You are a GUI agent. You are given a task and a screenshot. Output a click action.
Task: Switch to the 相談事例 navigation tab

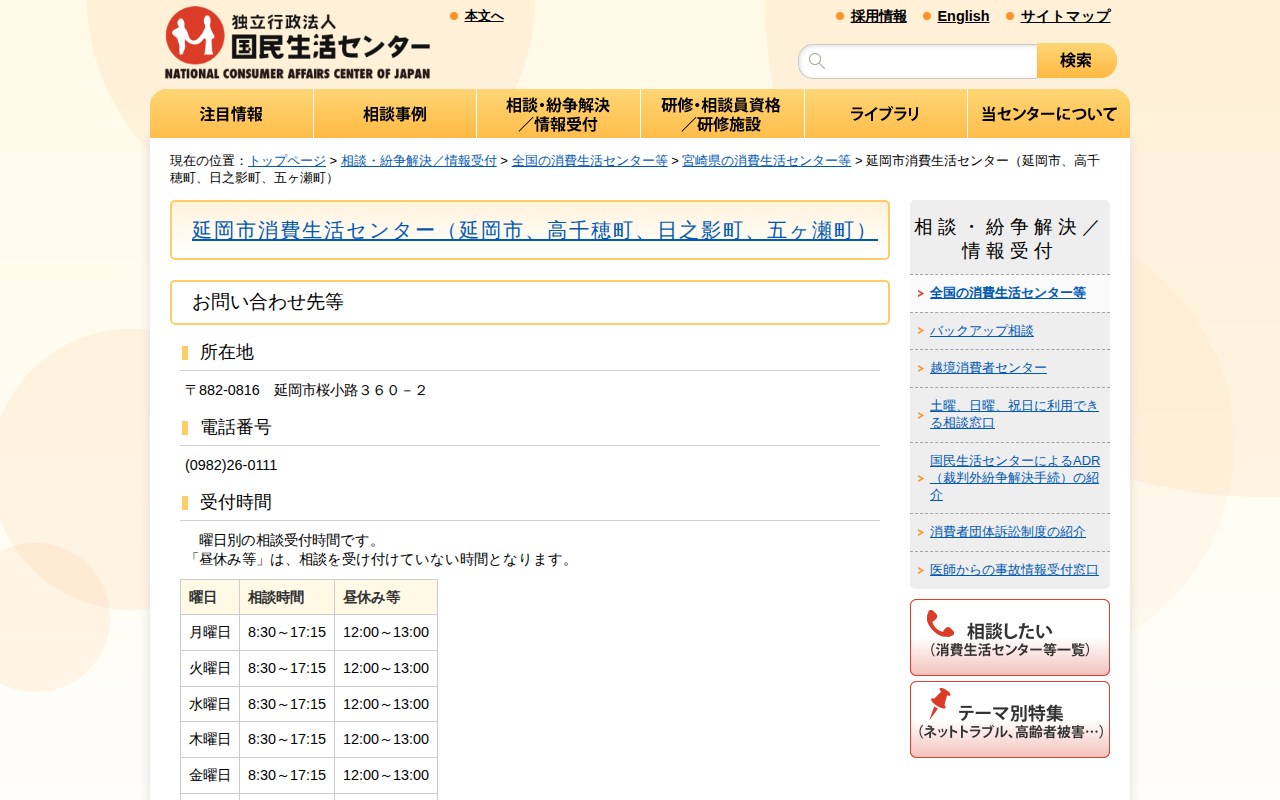coord(395,113)
